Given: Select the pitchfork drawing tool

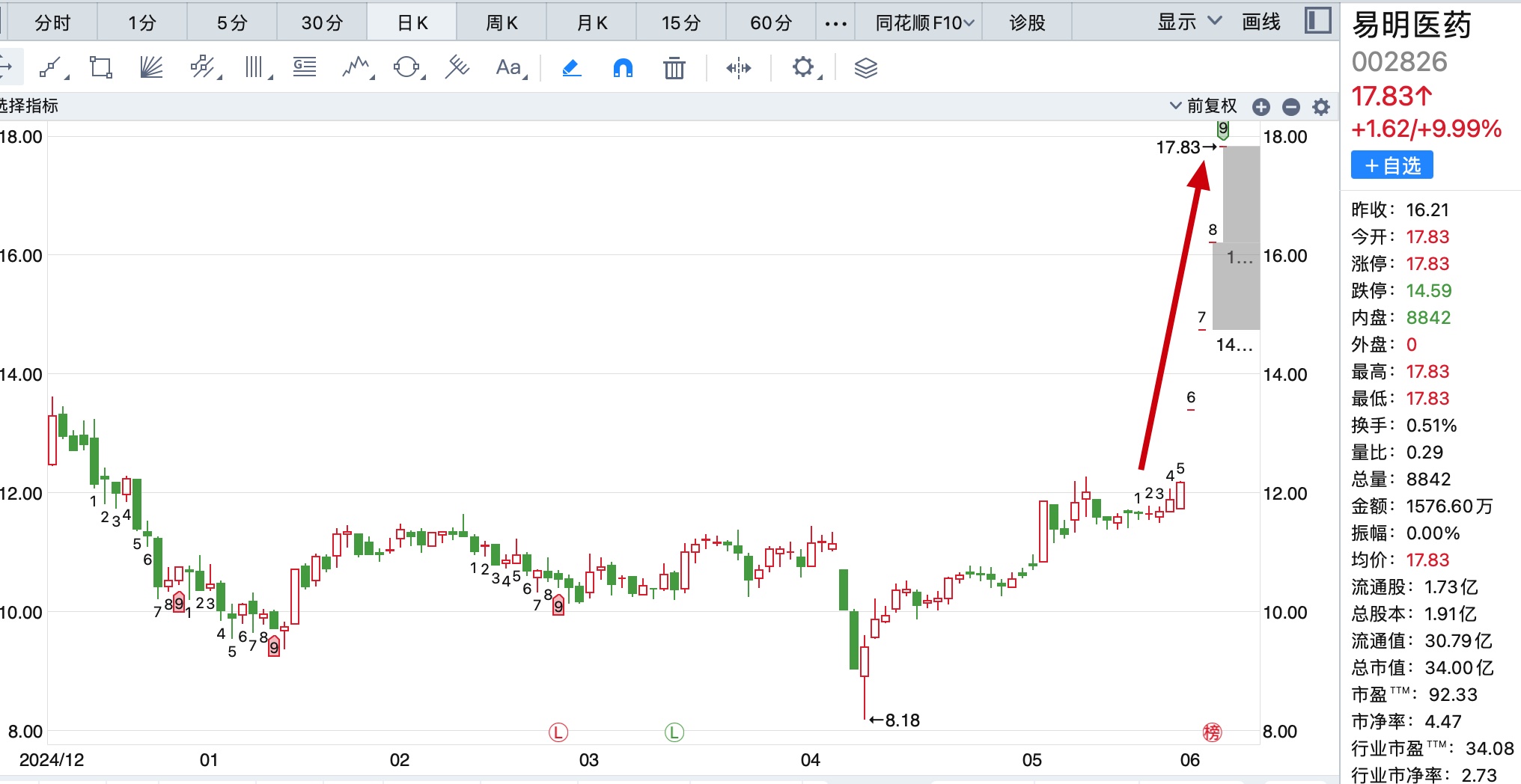Looking at the screenshot, I should (457, 68).
